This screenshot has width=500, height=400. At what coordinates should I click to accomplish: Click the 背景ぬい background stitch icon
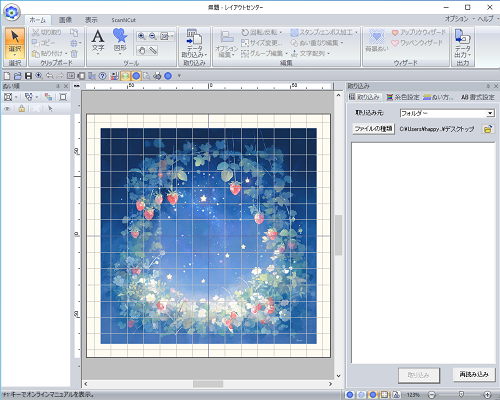377,41
